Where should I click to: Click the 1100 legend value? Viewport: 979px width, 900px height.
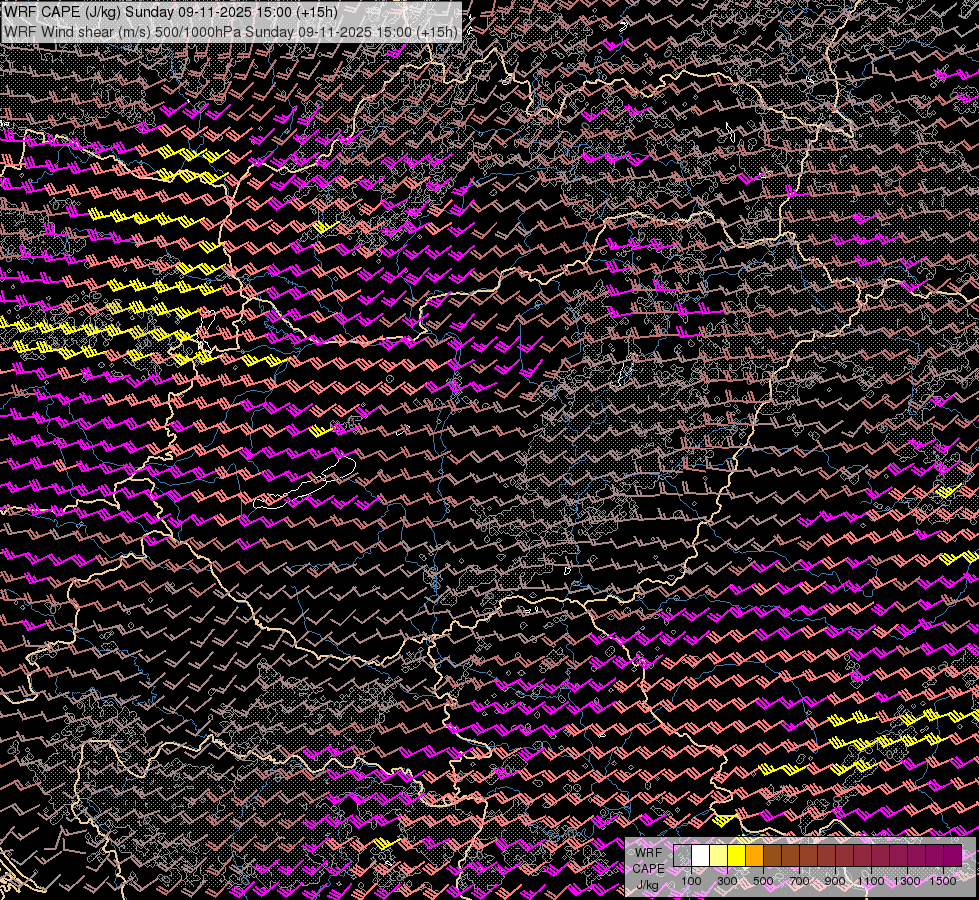(871, 881)
